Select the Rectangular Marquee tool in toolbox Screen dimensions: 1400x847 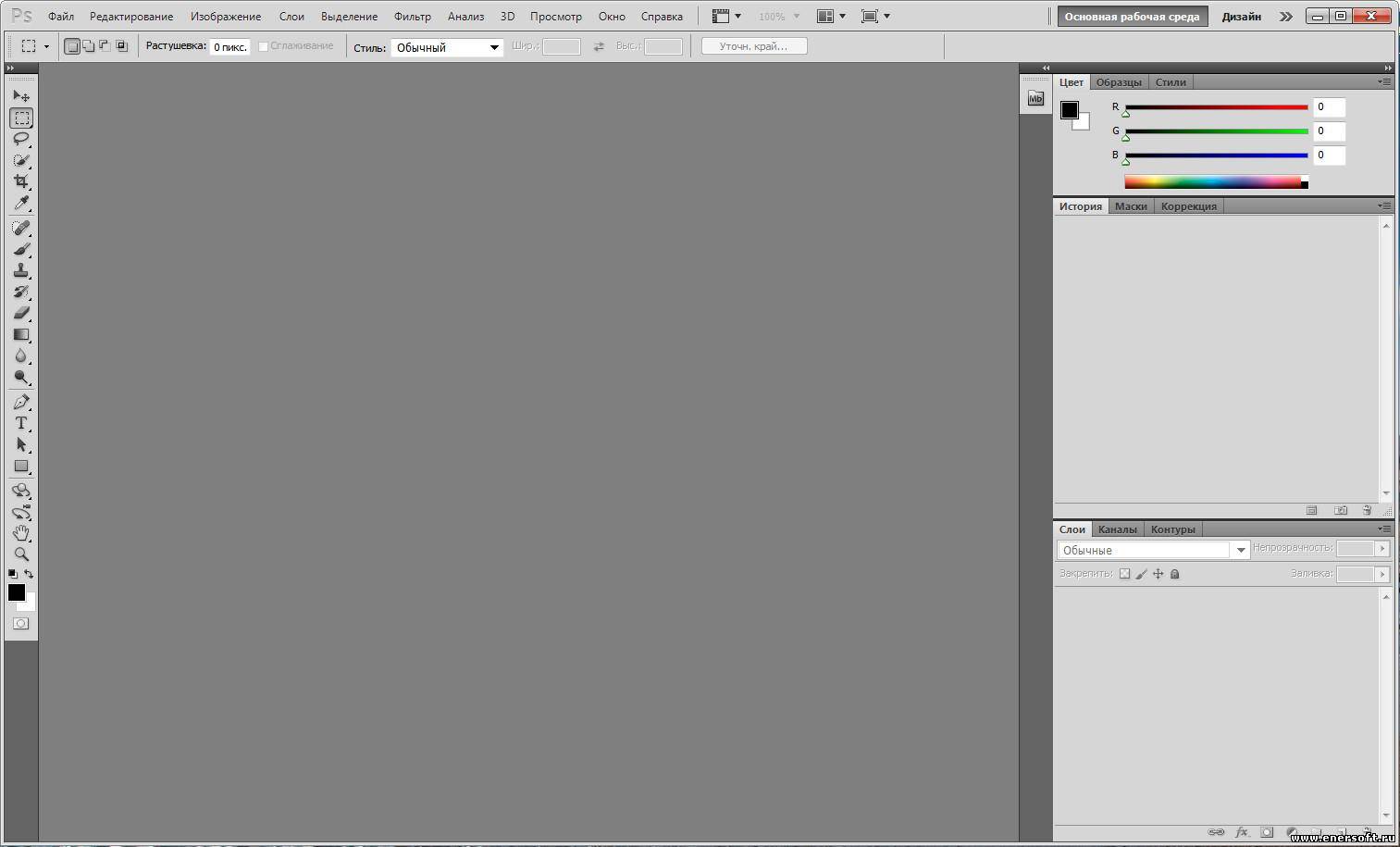click(x=21, y=118)
